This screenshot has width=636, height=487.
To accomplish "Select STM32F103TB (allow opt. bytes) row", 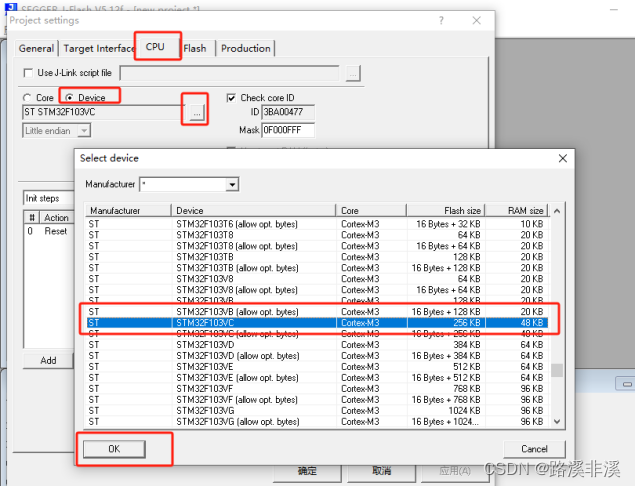I will point(317,268).
